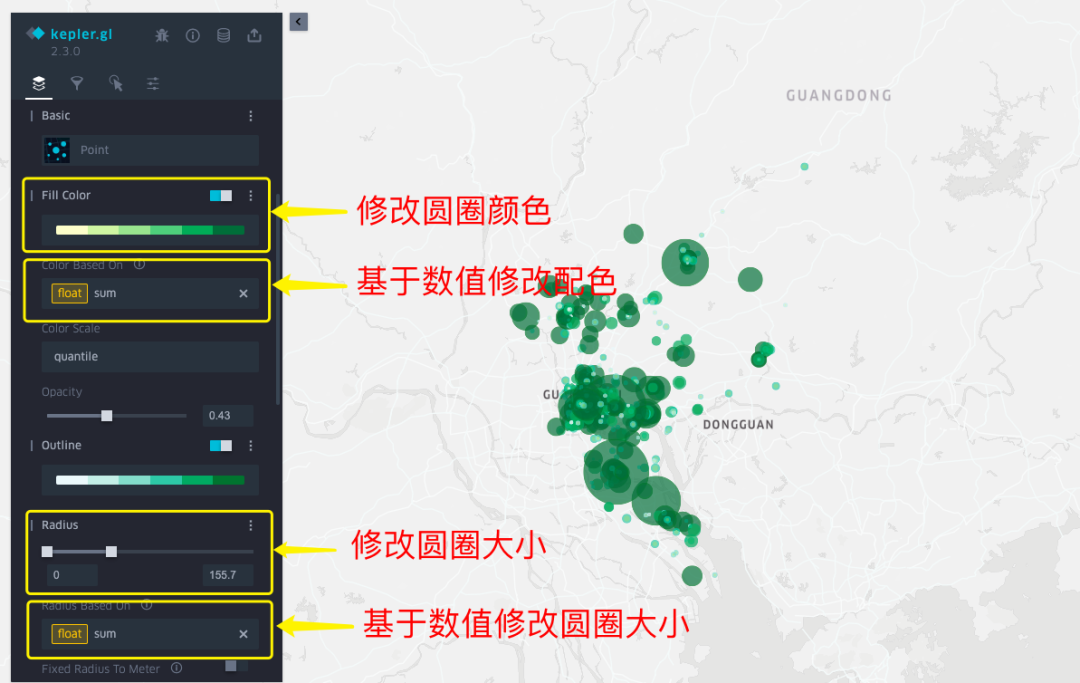Open the Fill Color palette bar
Image resolution: width=1080 pixels, height=683 pixels.
point(150,230)
